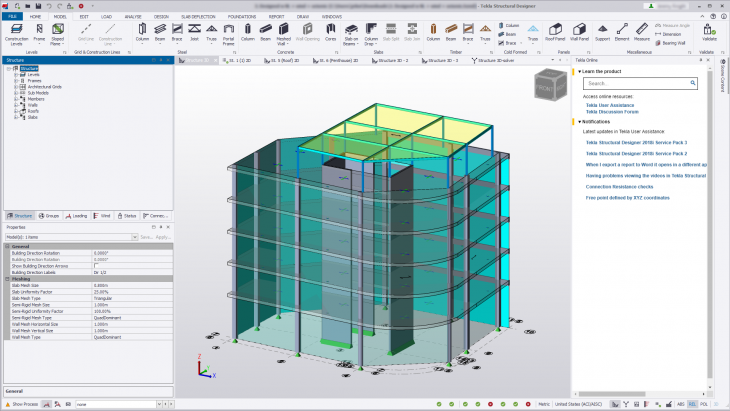Select the Steel Beam tool
The height and width of the screenshot is (411, 730).
160,33
